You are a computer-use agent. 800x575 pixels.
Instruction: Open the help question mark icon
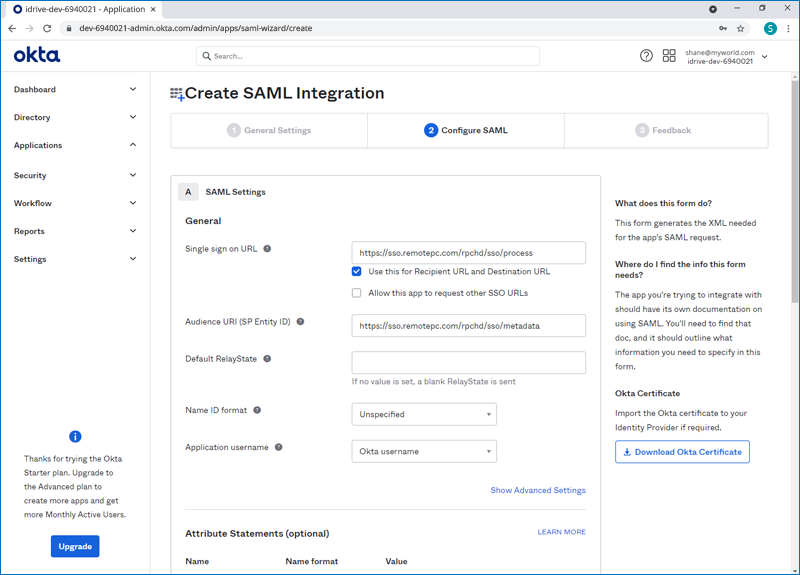(646, 56)
